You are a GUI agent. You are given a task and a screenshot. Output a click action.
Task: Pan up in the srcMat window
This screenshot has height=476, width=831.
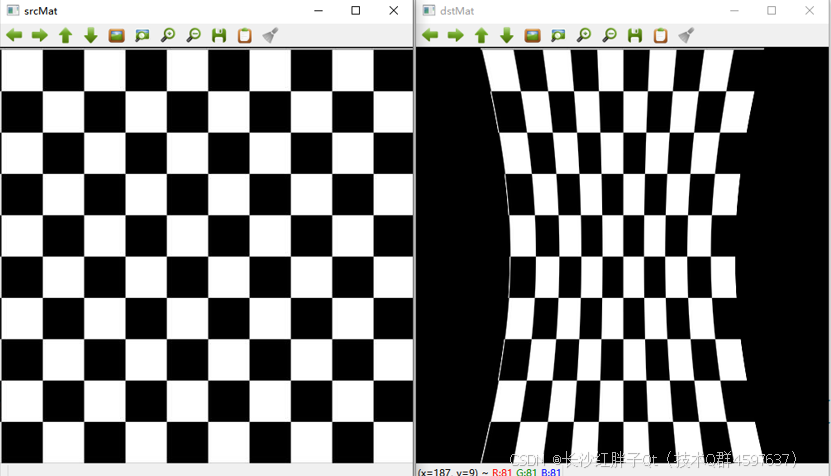(x=66, y=35)
